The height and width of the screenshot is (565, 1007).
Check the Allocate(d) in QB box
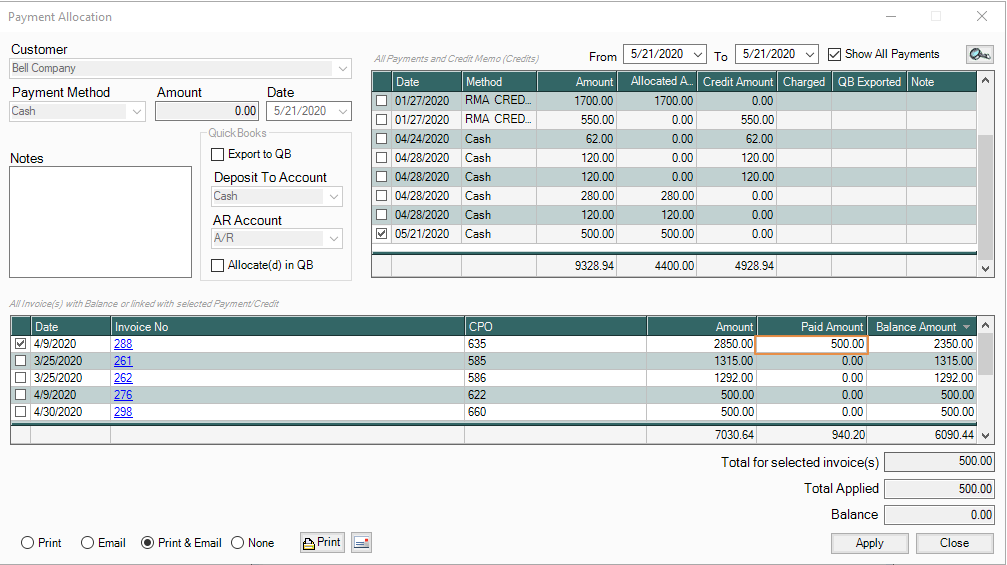[218, 265]
